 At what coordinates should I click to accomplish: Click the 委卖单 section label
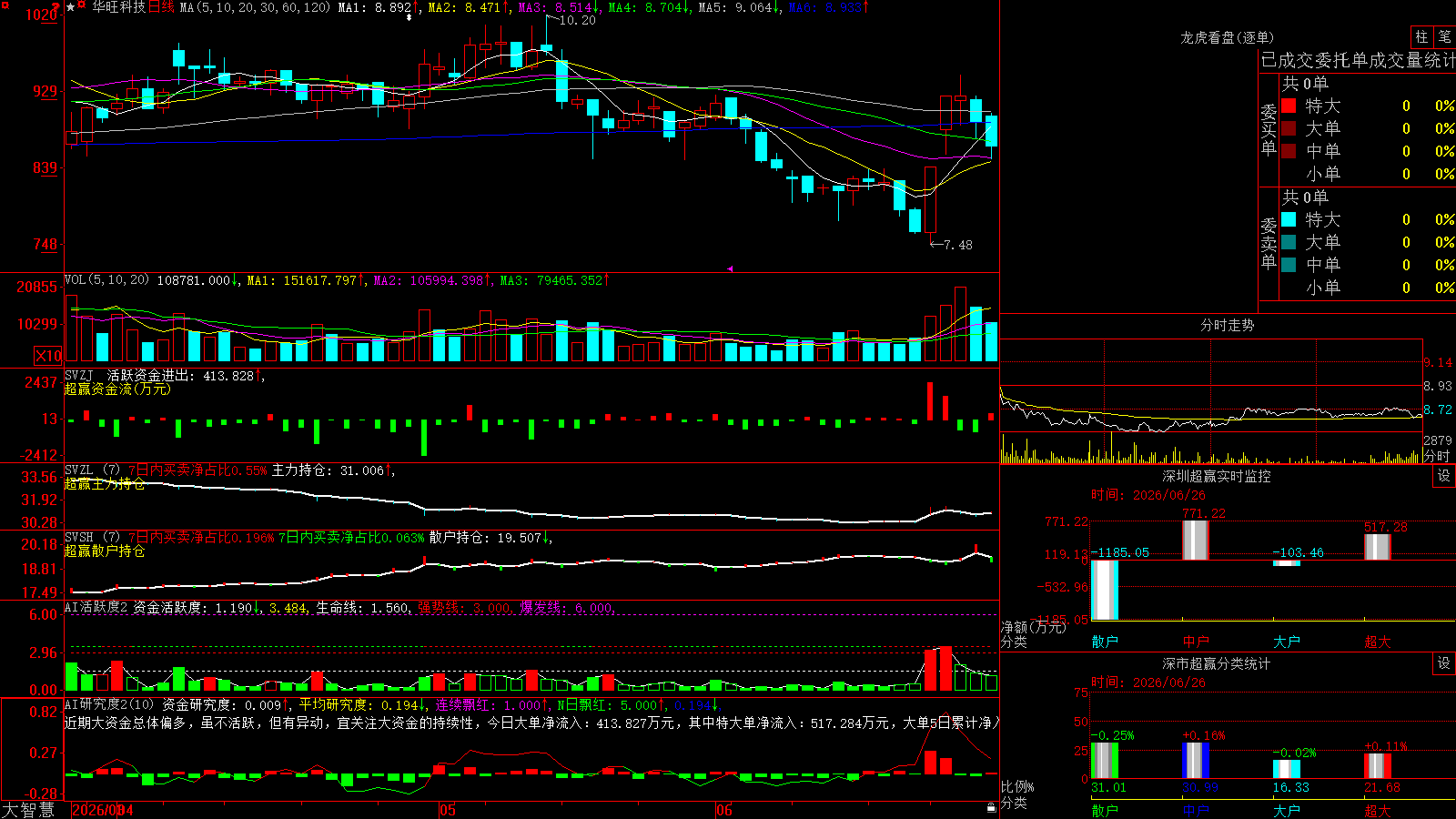(1269, 243)
